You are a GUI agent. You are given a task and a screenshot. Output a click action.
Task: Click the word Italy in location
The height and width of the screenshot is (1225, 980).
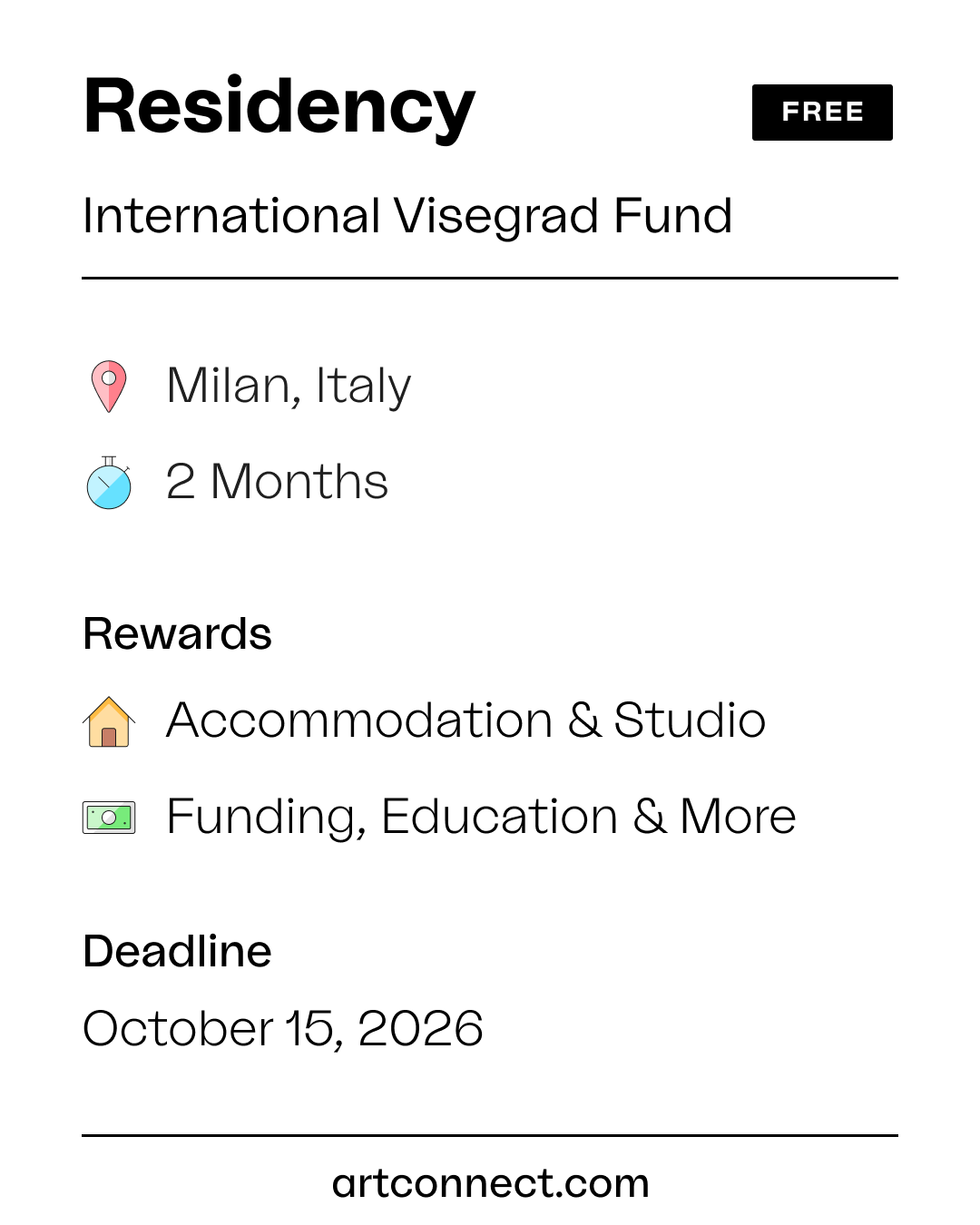pos(364,387)
